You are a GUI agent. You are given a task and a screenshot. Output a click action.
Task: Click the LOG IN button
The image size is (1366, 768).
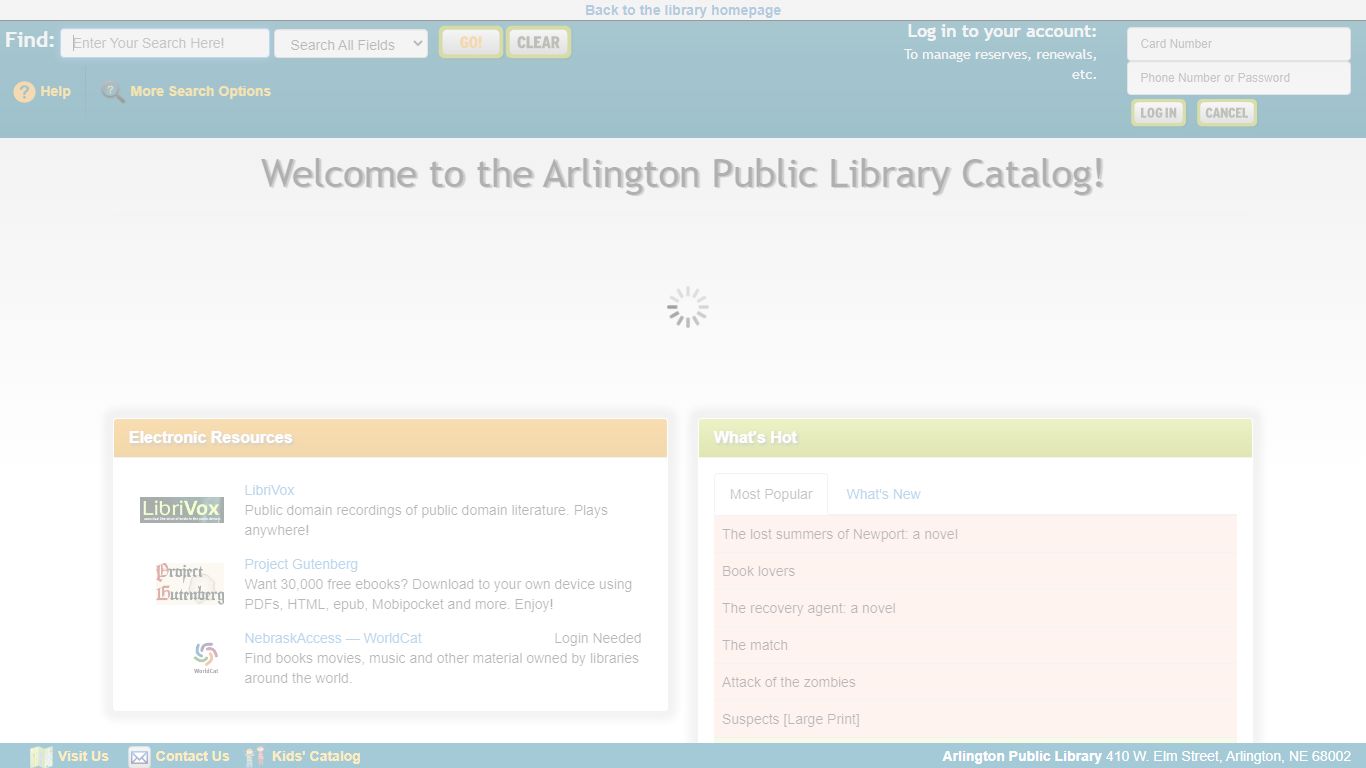click(1158, 113)
